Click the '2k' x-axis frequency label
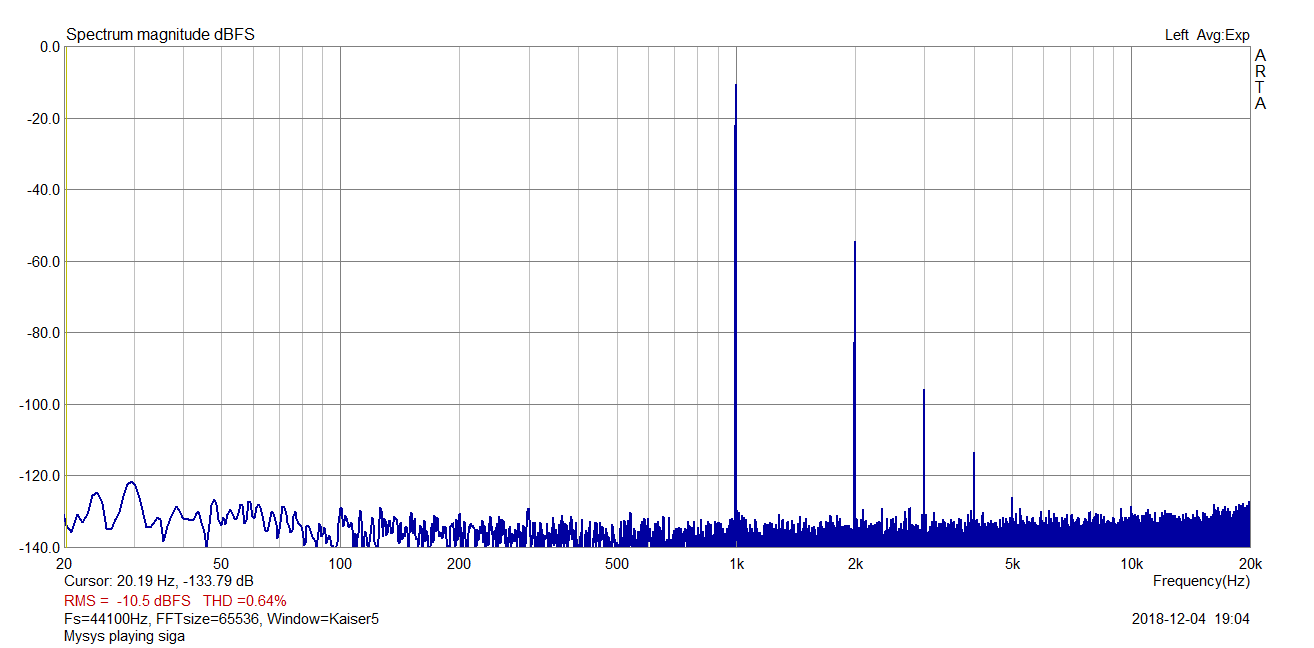This screenshot has height=648, width=1314. (854, 563)
